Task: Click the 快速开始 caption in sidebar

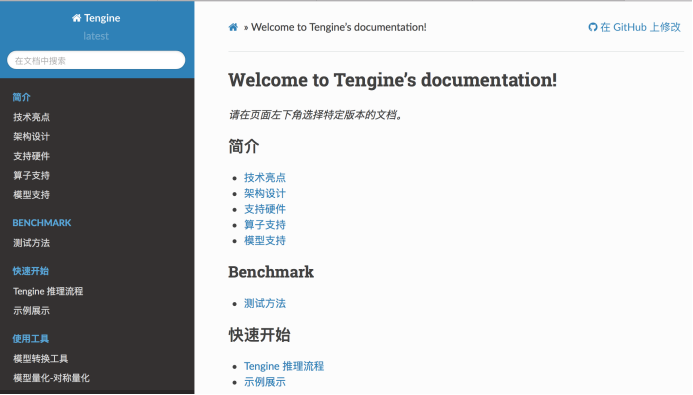Action: [30, 271]
